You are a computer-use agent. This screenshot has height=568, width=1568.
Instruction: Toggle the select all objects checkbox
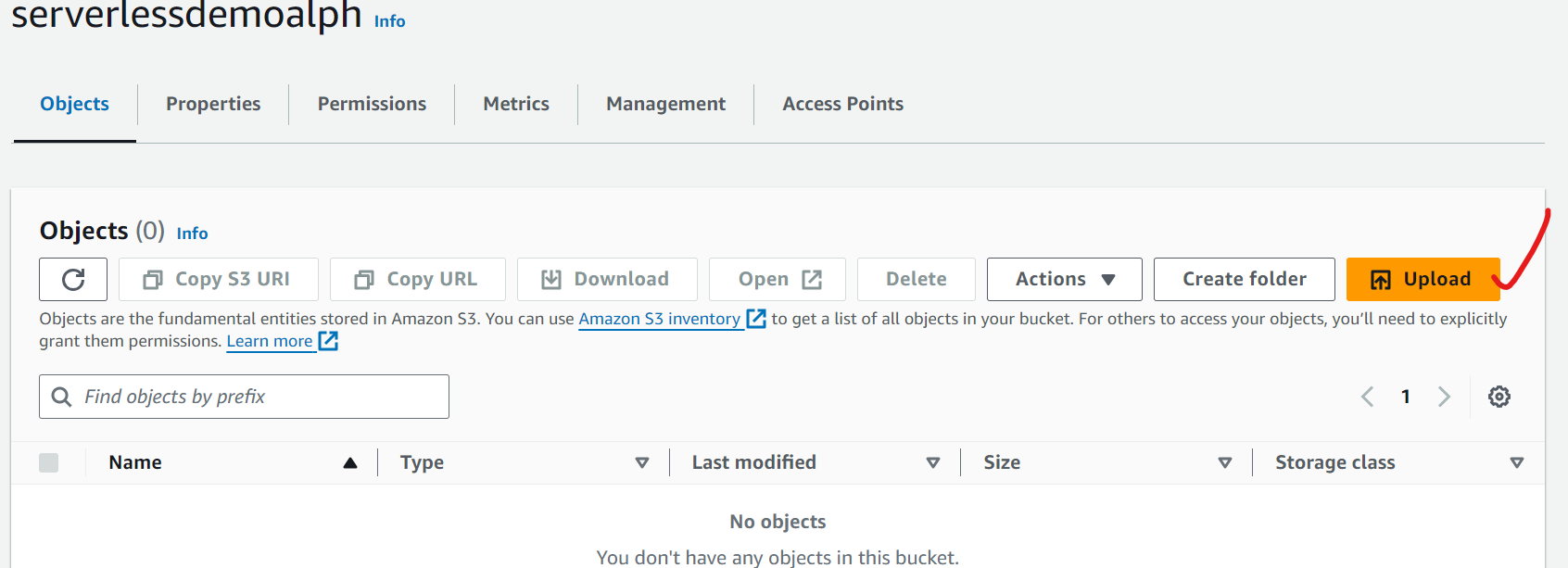tap(49, 462)
